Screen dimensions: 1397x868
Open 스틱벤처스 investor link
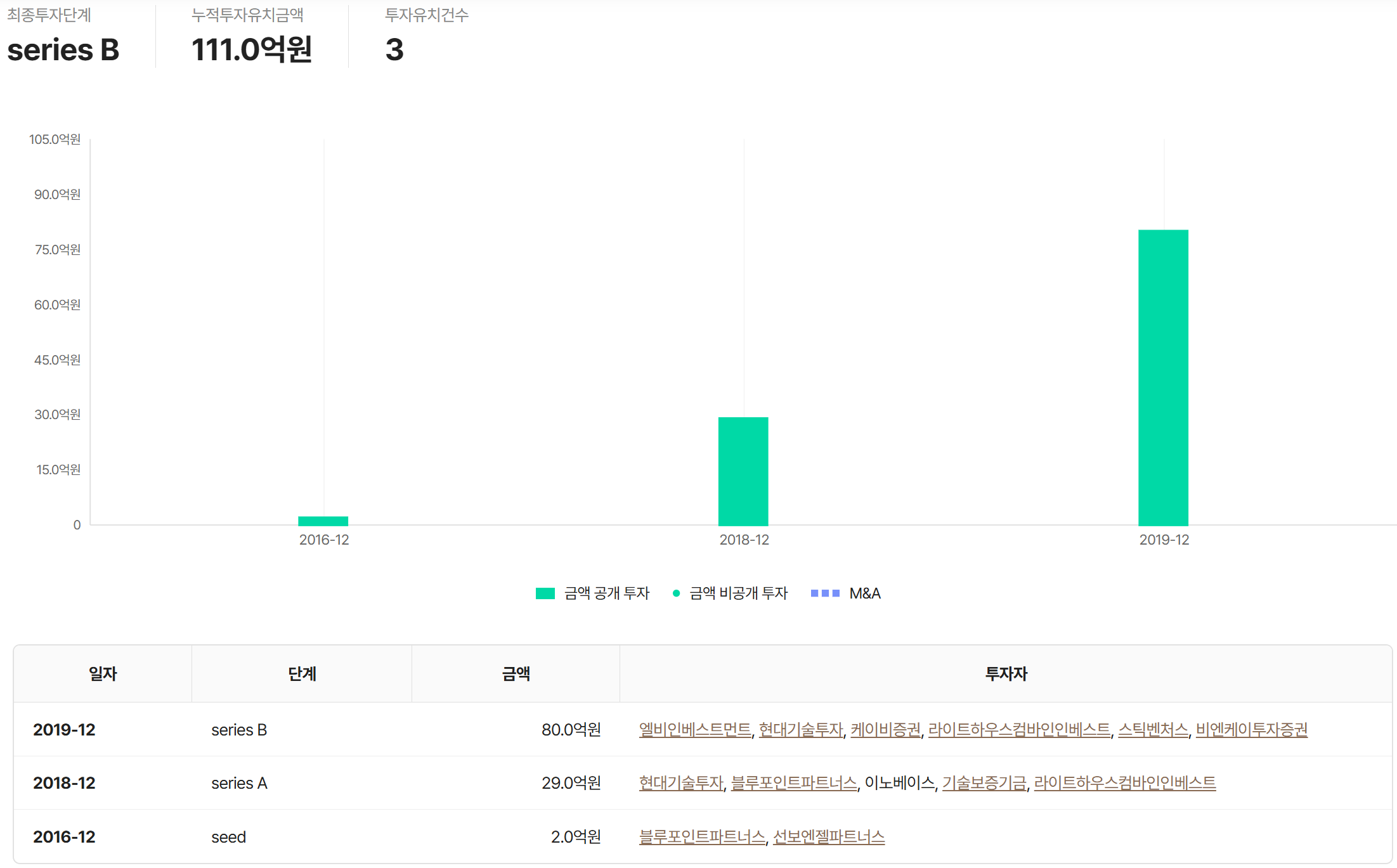[x=1152, y=730]
